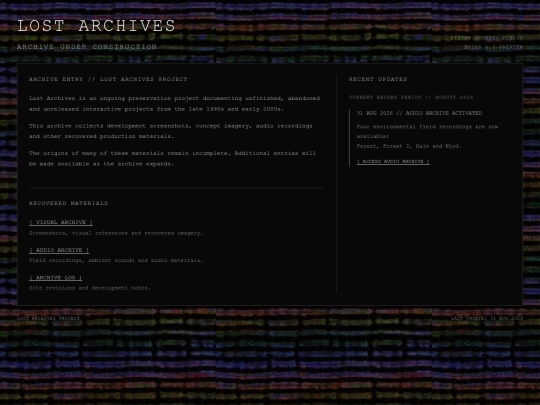Viewport: 540px width, 405px height.
Task: Follow the Access Audio Archive link
Action: pos(393,162)
